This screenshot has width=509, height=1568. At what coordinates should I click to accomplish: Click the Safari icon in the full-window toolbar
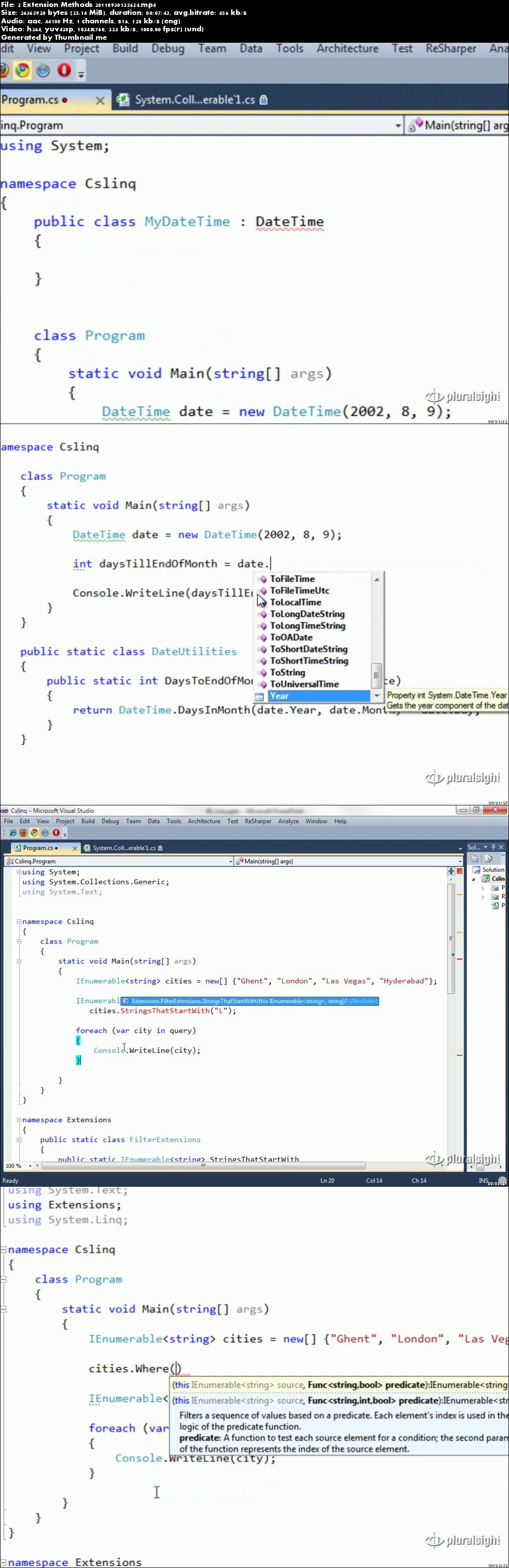pyautogui.click(x=45, y=833)
